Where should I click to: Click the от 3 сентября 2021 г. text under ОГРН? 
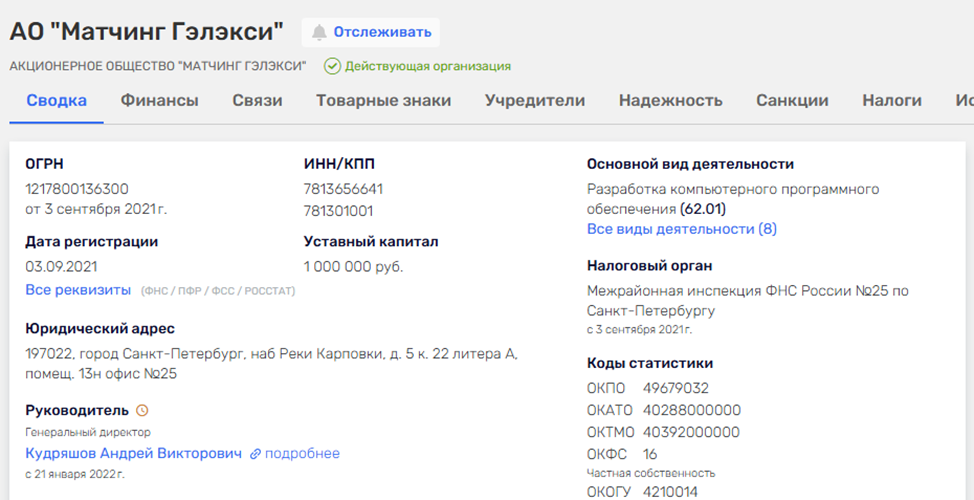coord(96,209)
